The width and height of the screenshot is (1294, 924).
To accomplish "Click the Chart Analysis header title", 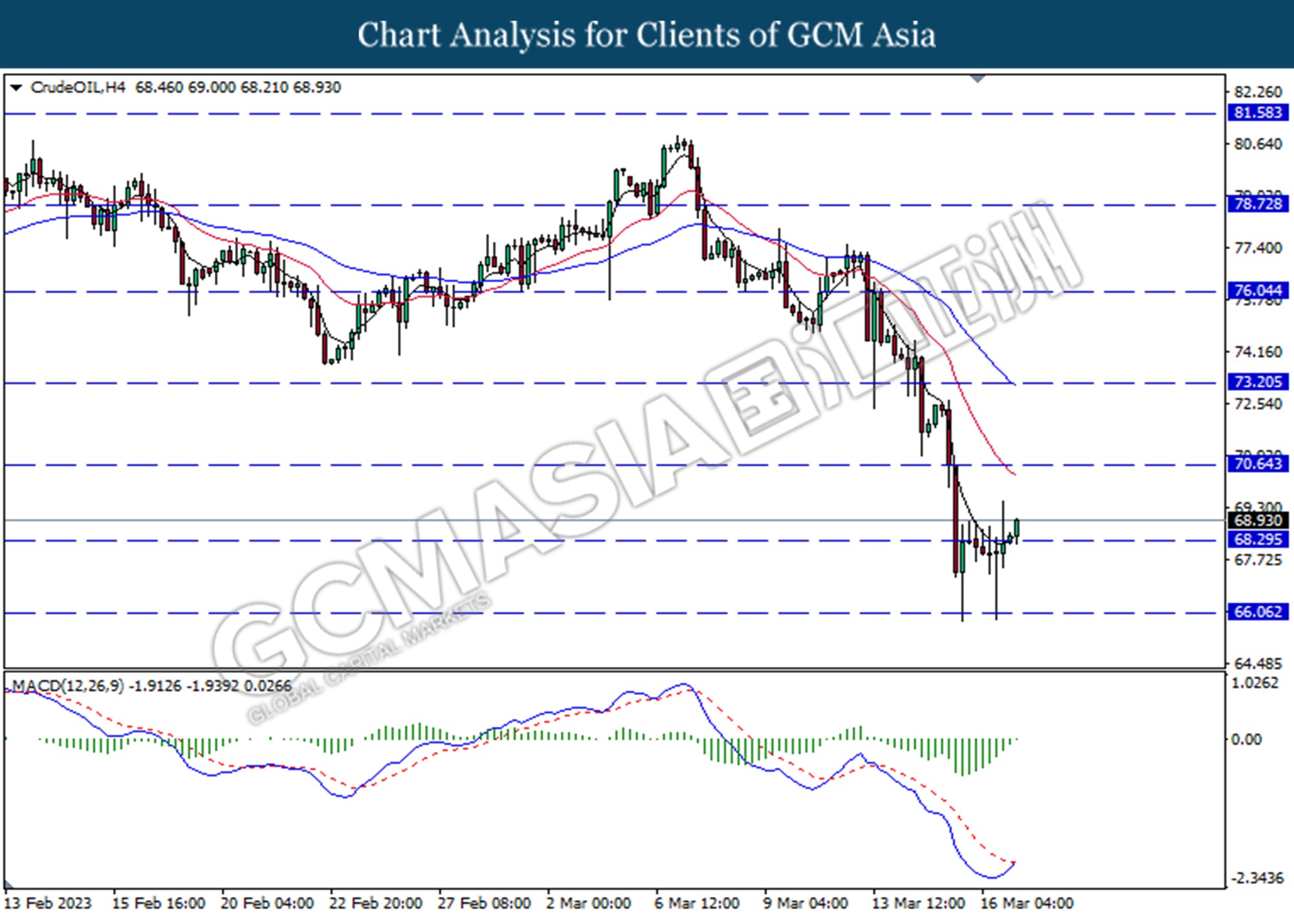I will (x=646, y=35).
